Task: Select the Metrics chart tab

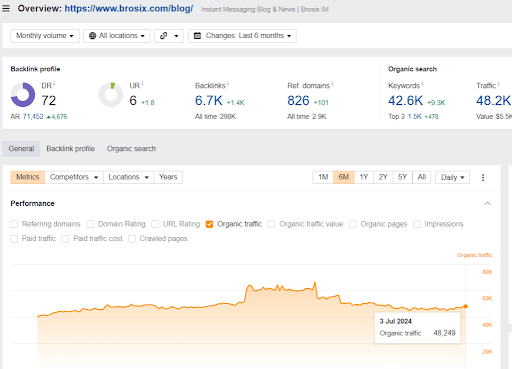Action: (28, 177)
